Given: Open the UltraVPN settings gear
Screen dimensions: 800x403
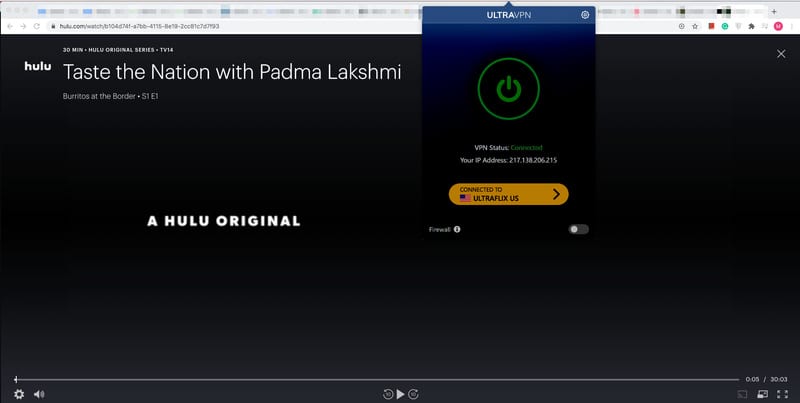Looking at the screenshot, I should pos(585,15).
